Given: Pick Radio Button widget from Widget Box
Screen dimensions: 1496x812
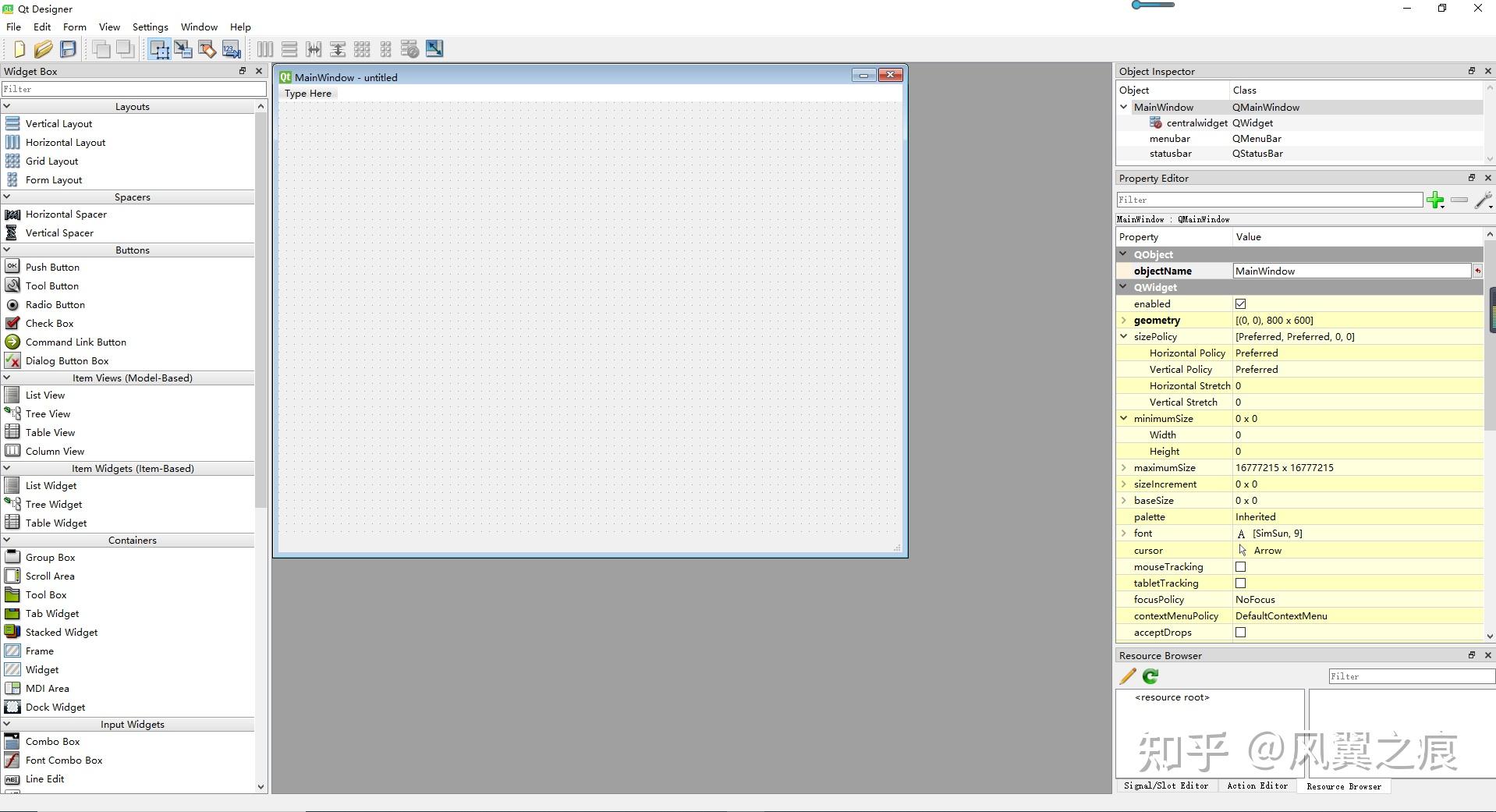Looking at the screenshot, I should point(55,304).
